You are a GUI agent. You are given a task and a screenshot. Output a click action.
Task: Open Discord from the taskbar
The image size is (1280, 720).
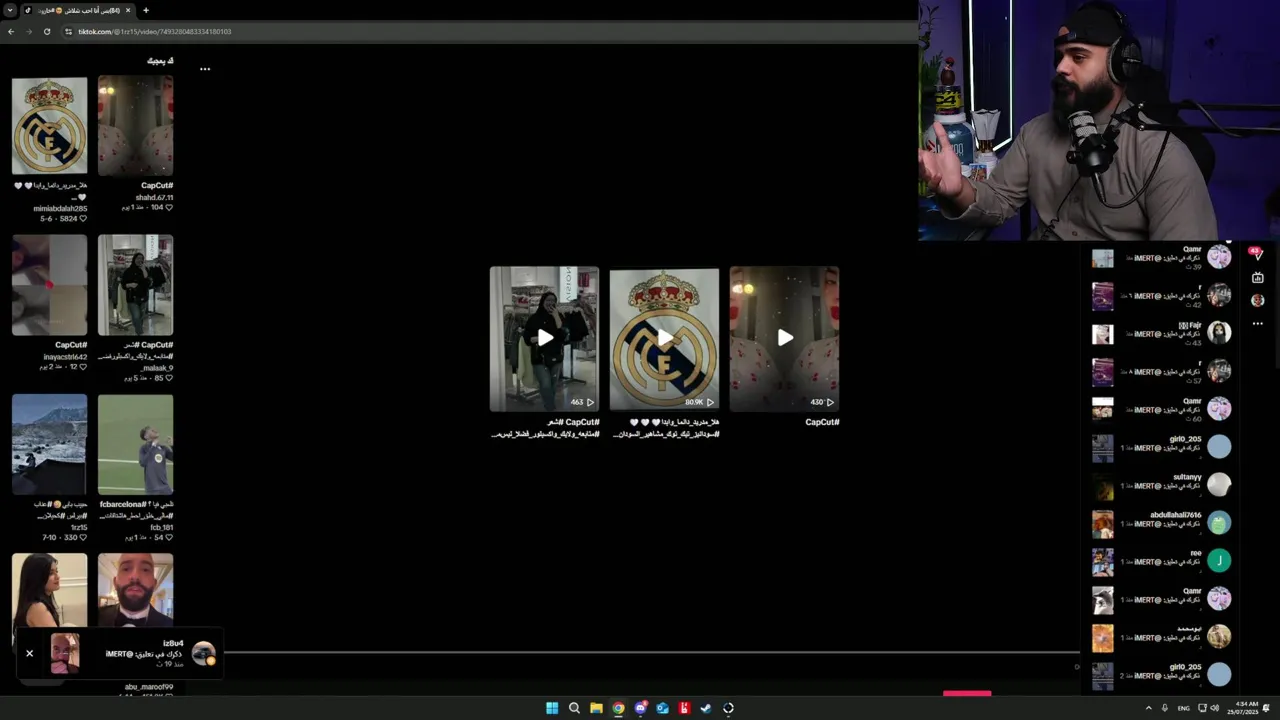tap(640, 708)
